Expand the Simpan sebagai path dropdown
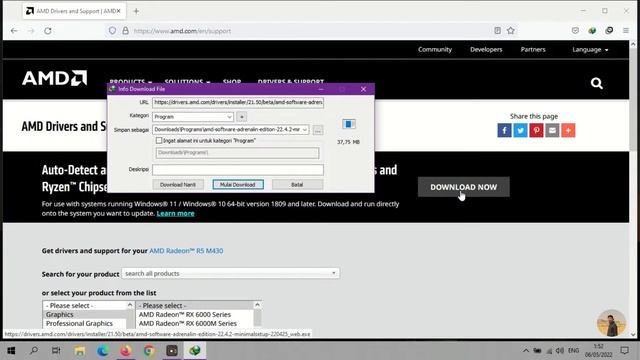The image size is (640, 360). [304, 129]
